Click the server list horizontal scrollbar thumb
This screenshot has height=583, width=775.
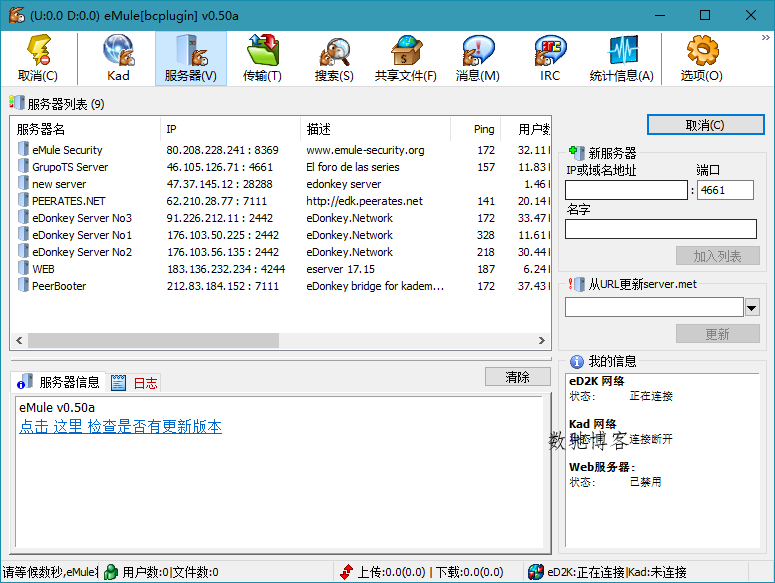pyautogui.click(x=154, y=340)
